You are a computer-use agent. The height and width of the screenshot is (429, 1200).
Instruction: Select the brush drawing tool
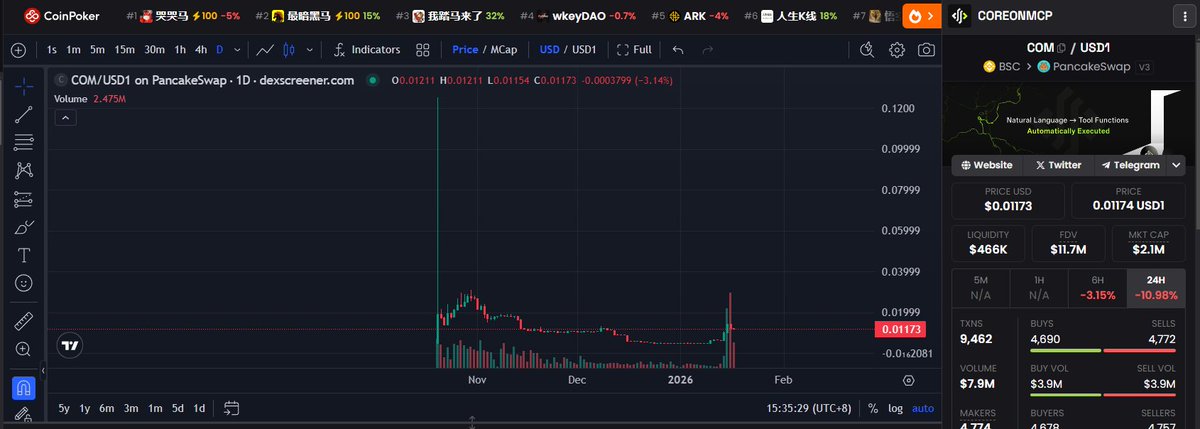coord(23,227)
